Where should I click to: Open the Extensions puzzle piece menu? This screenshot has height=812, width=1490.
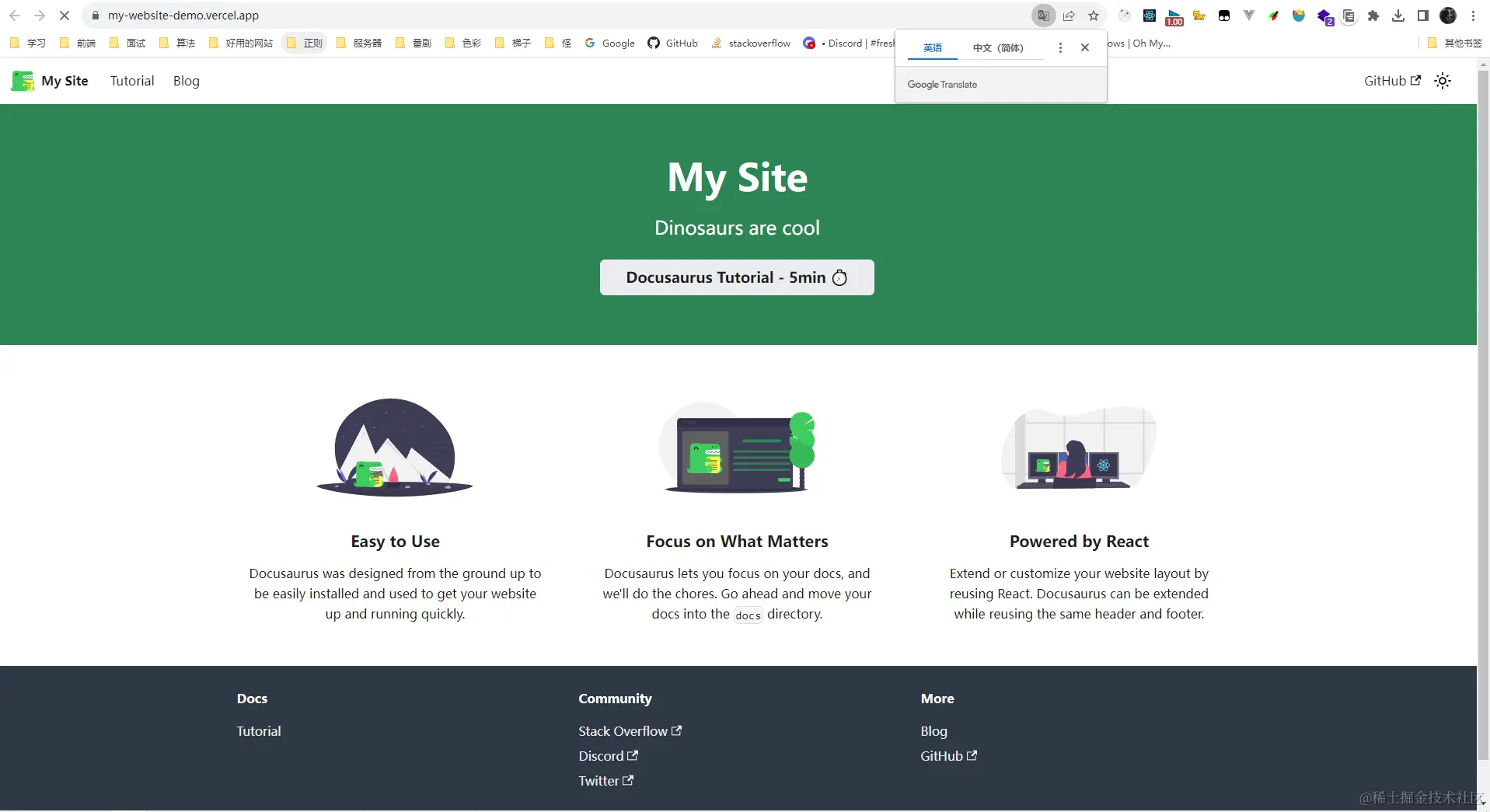tap(1373, 16)
